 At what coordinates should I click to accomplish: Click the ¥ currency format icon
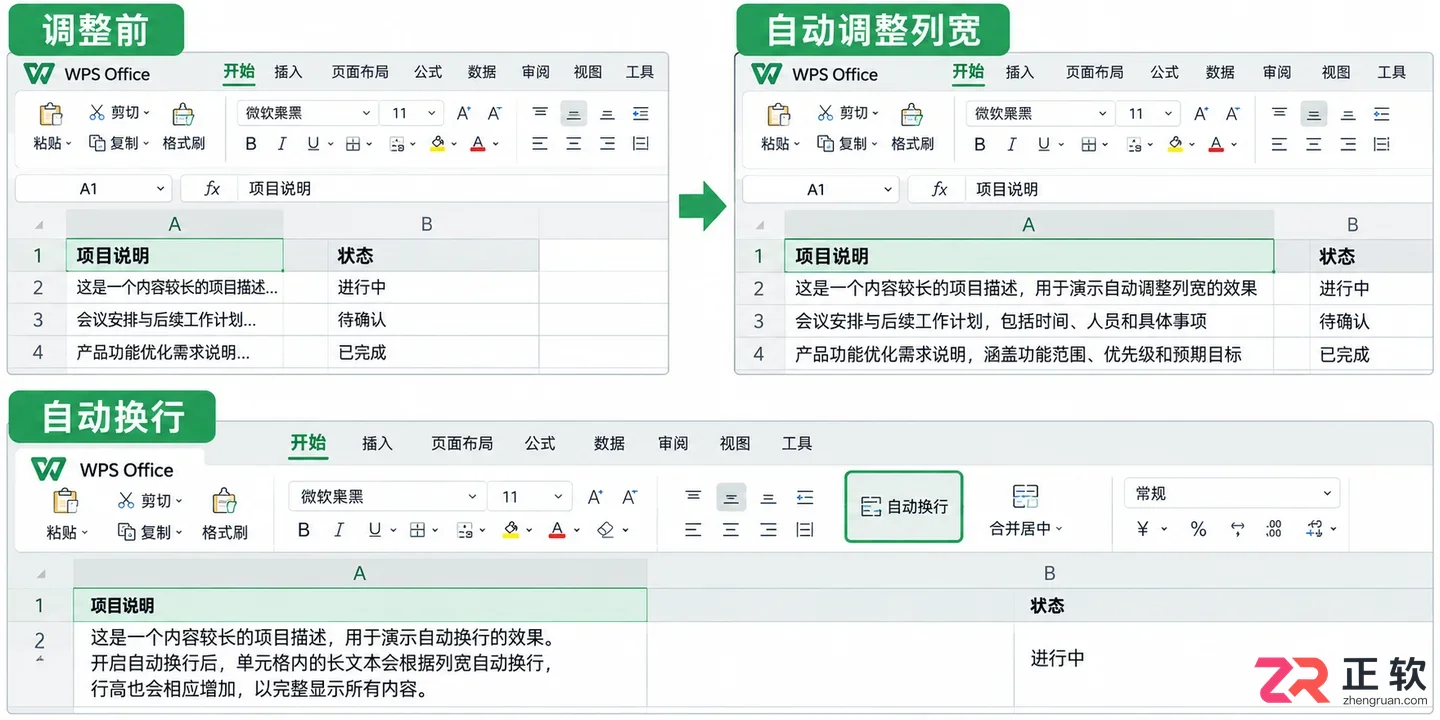[x=1143, y=530]
